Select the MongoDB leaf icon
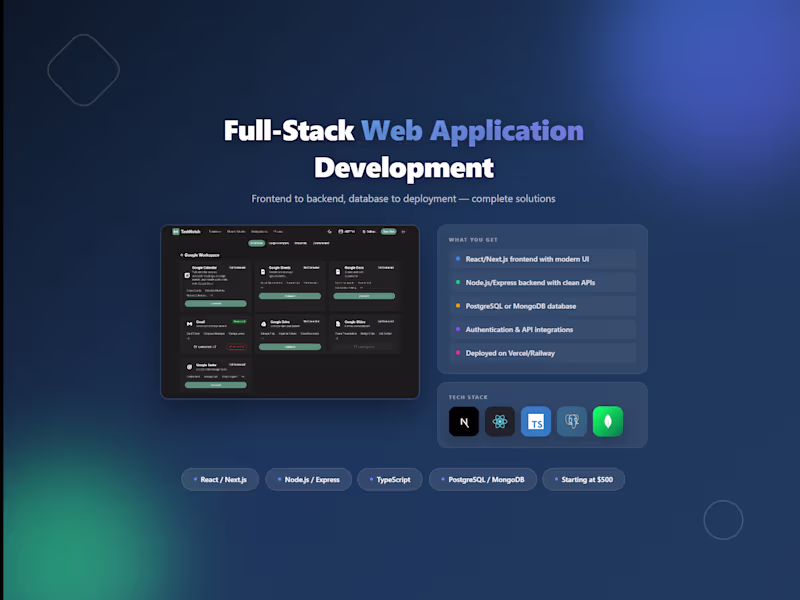Screen dimensions: 800x600 (608, 421)
